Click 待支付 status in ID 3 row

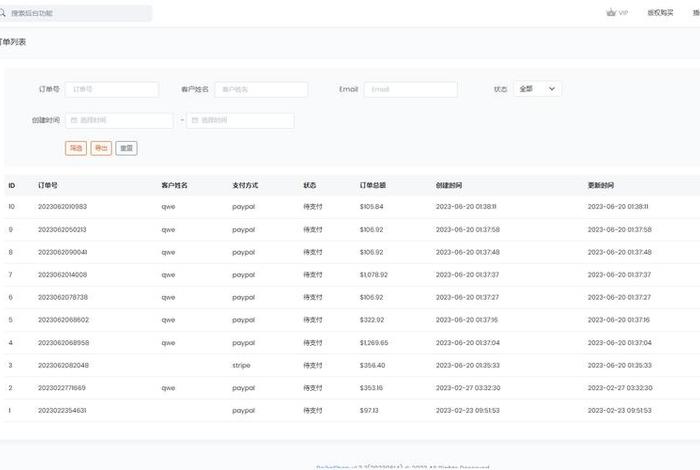click(x=312, y=365)
